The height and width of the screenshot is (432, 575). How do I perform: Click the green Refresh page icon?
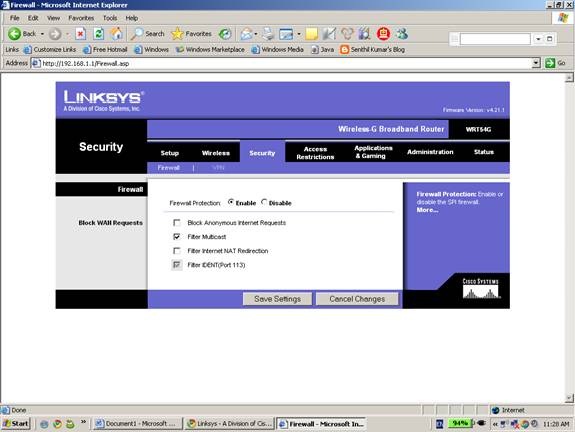point(98,34)
